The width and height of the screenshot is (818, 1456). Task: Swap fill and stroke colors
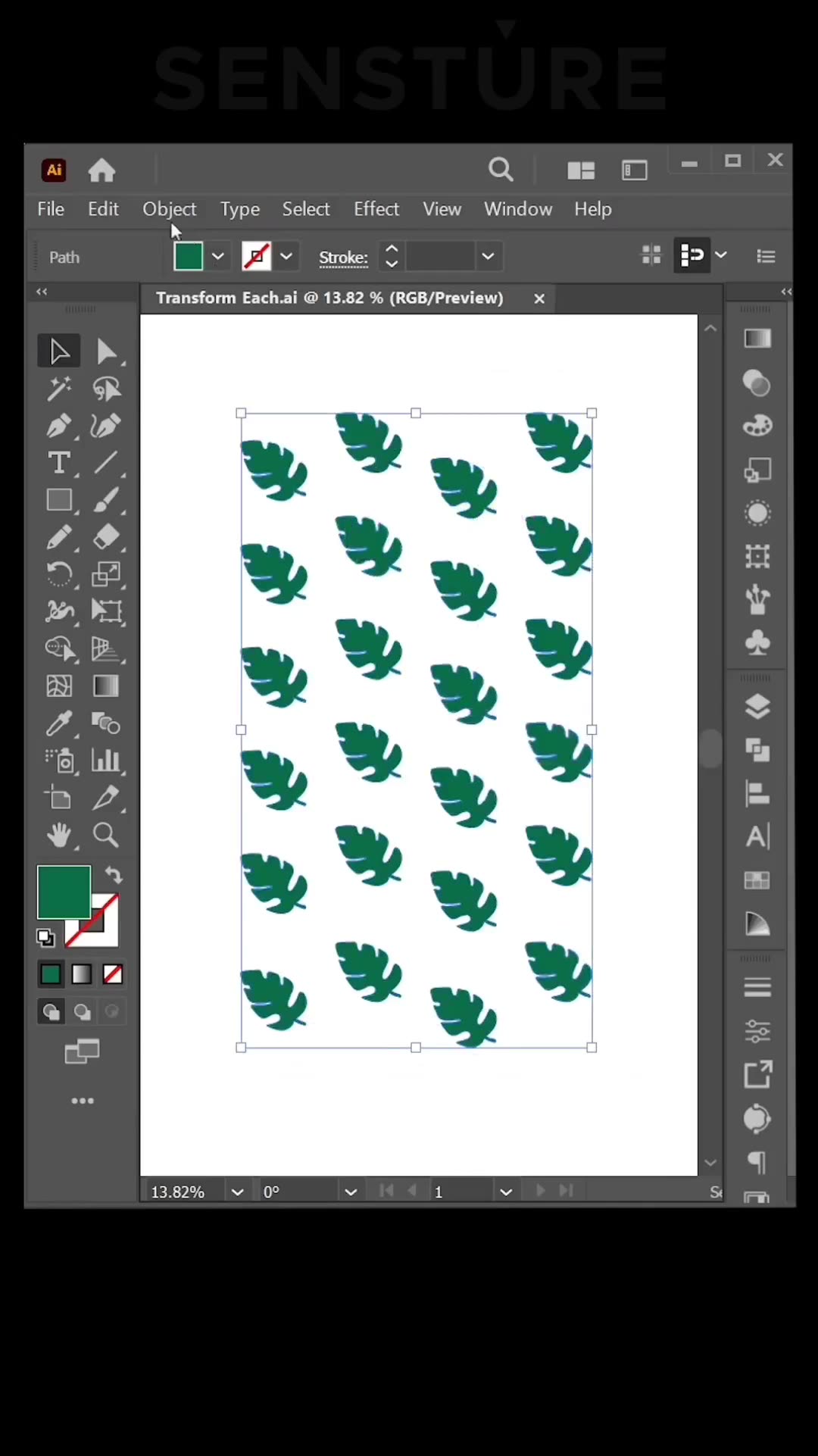pos(114,876)
